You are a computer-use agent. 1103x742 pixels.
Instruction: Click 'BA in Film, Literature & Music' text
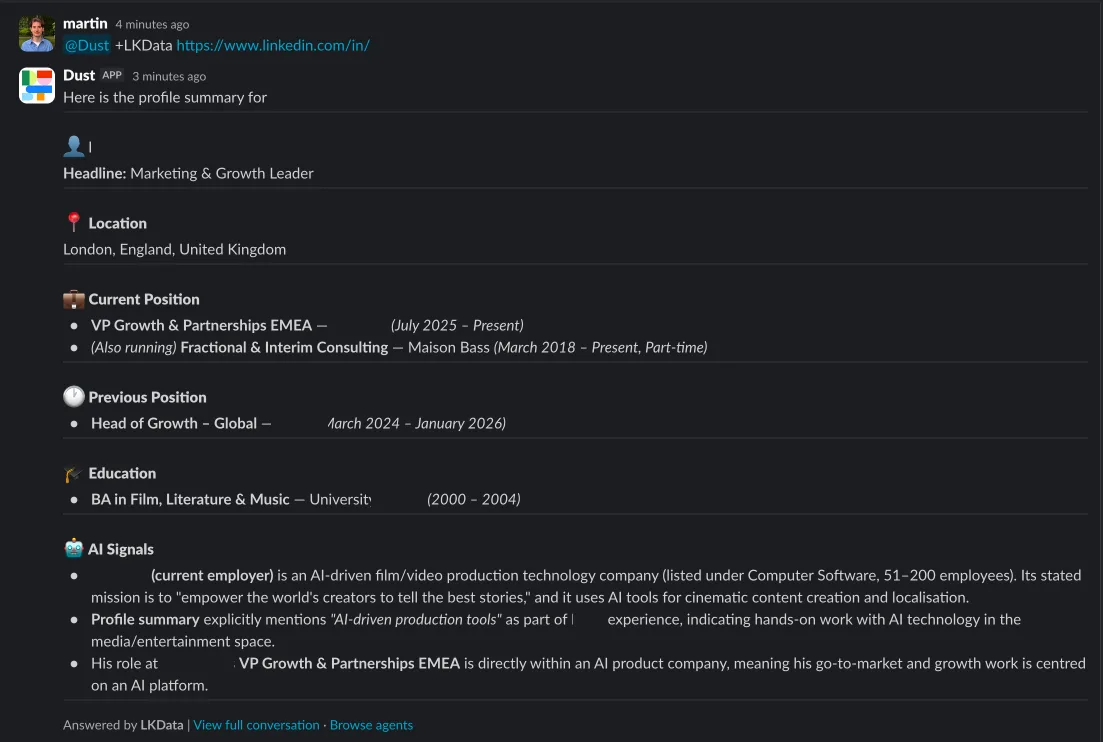190,499
